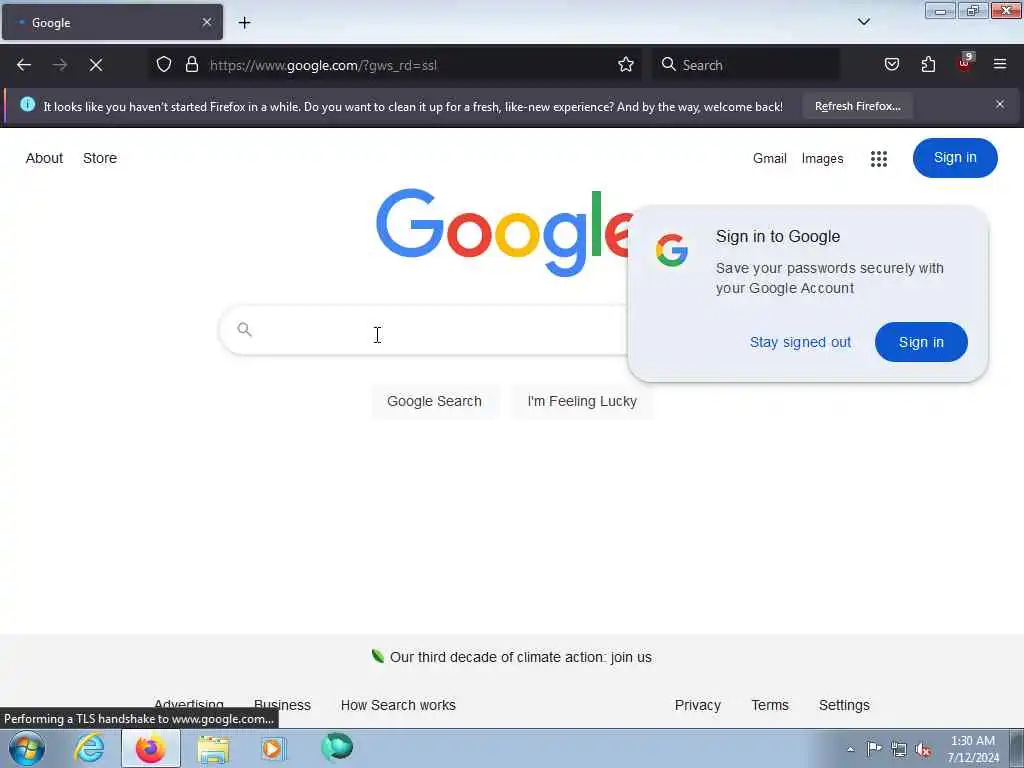Screen dimensions: 1024x768
Task: Open the Images link
Action: click(x=822, y=159)
